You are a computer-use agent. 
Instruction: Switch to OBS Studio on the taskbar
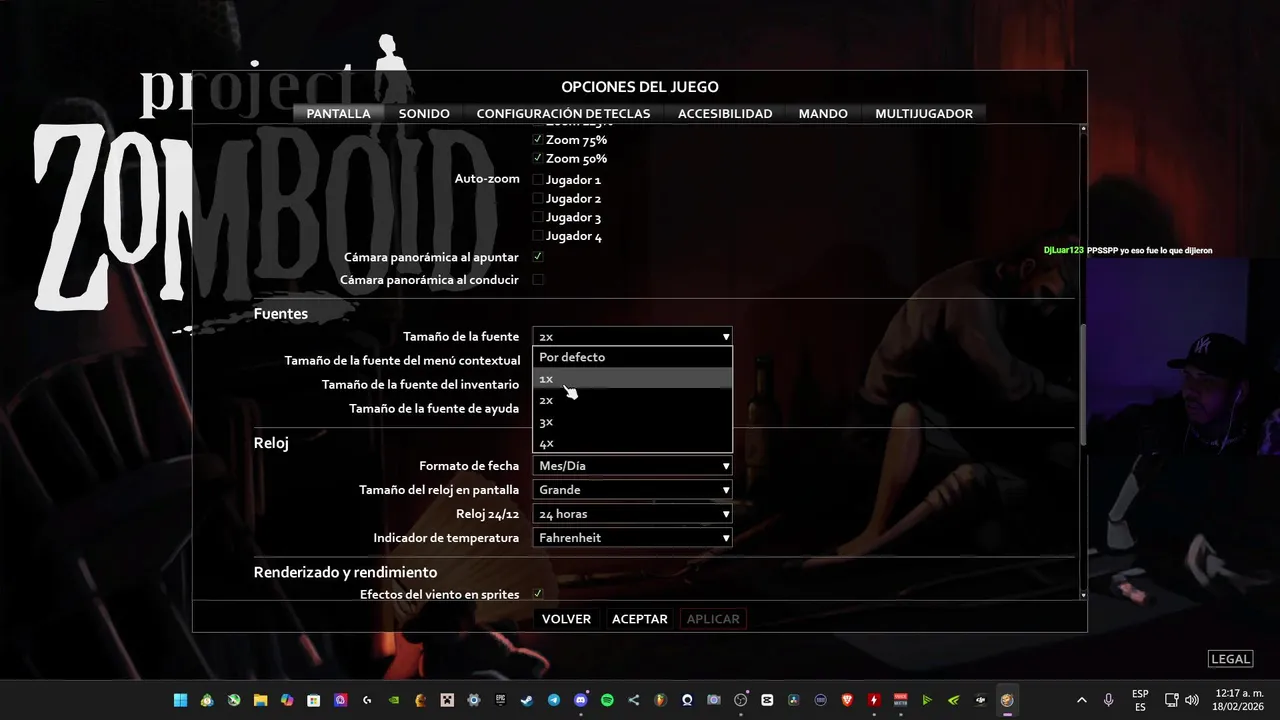click(x=740, y=700)
